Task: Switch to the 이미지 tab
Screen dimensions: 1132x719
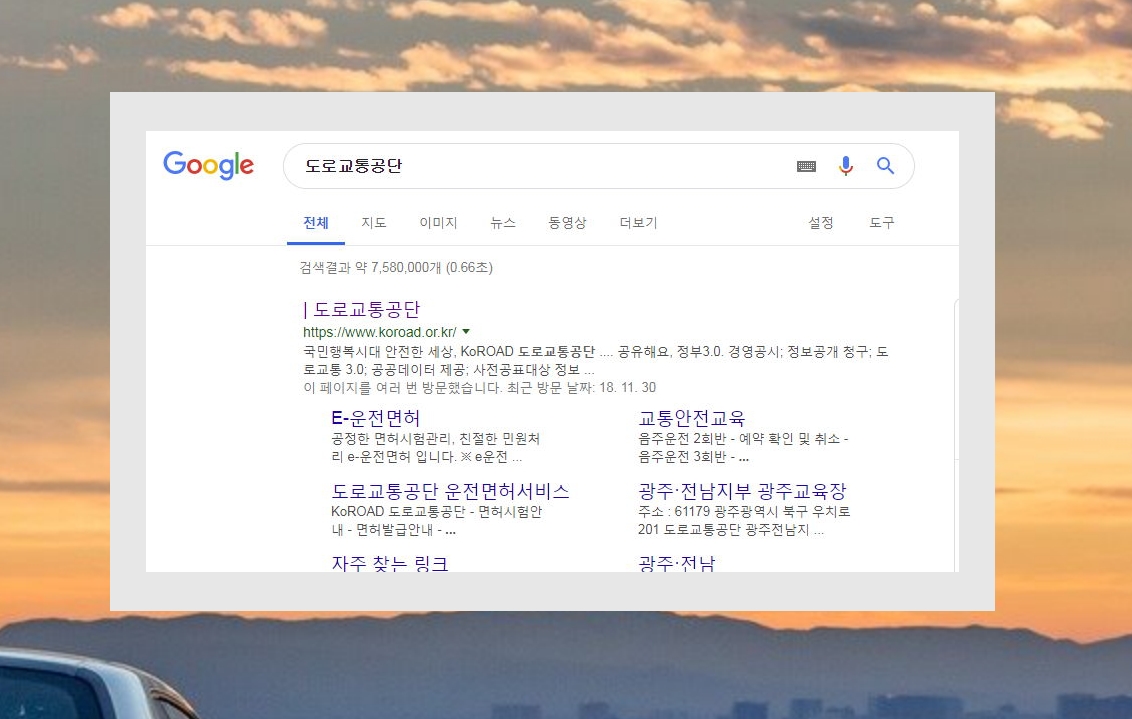Action: 438,223
